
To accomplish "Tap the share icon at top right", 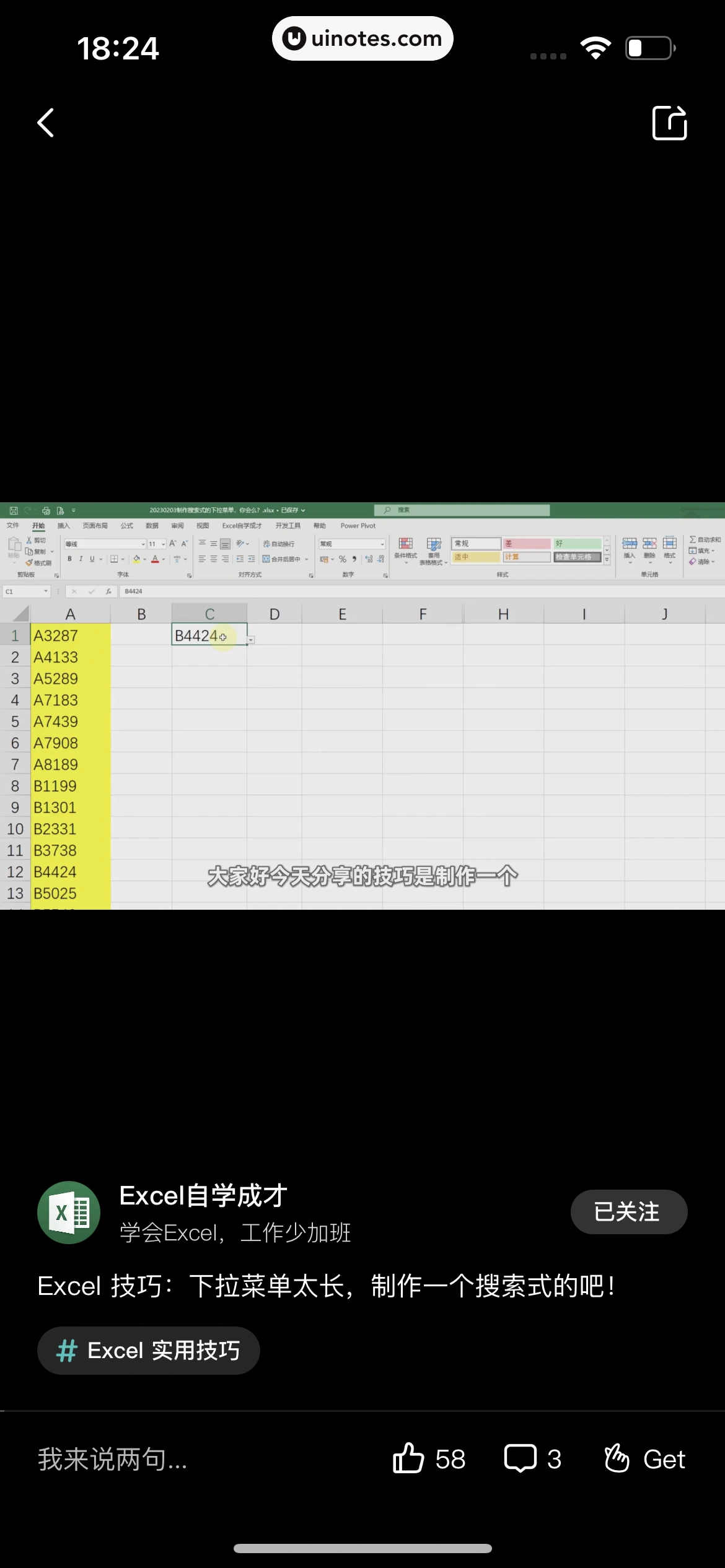I will pyautogui.click(x=669, y=123).
